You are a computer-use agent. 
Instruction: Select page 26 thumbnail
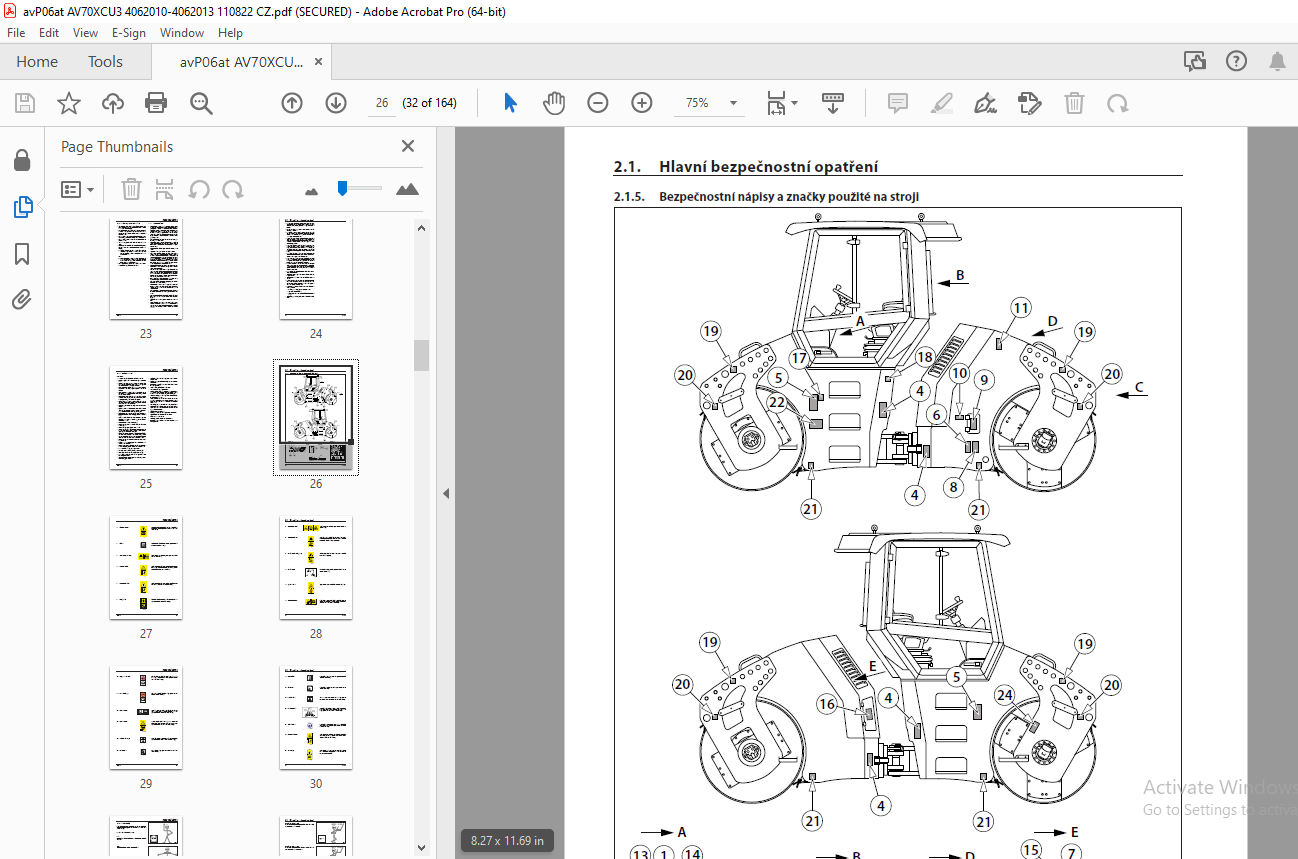point(316,418)
